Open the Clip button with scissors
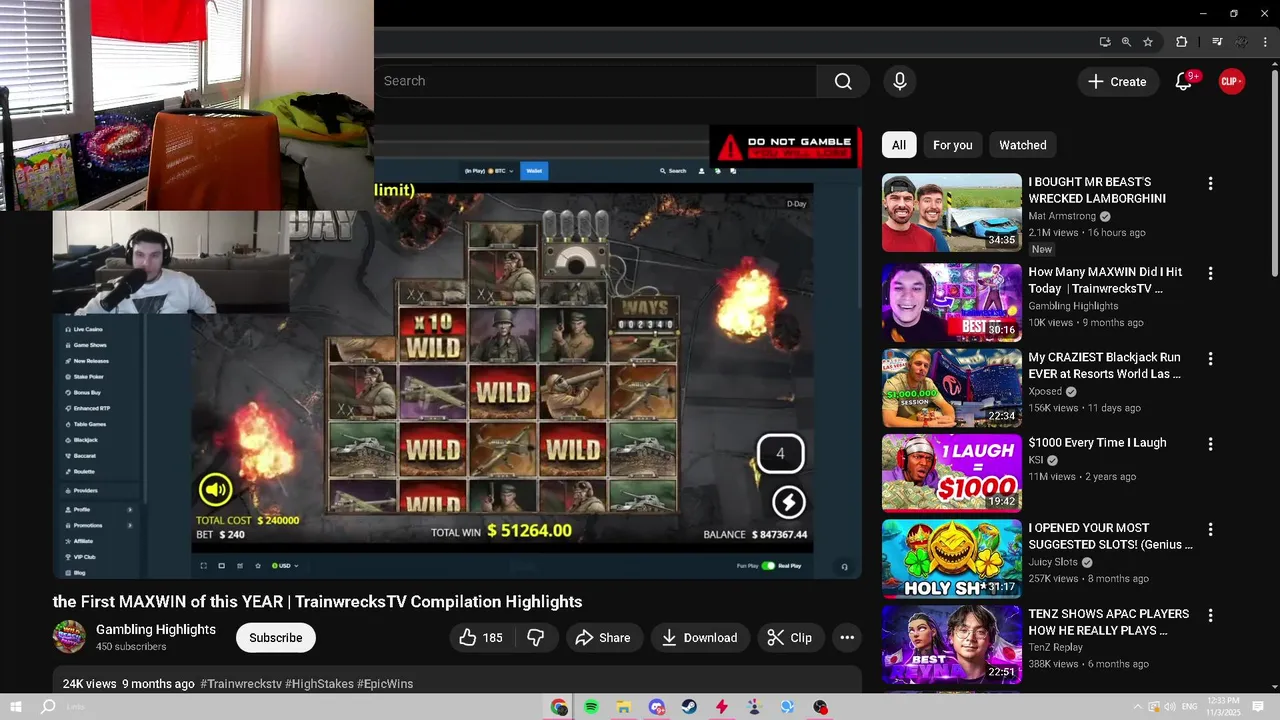 789,638
